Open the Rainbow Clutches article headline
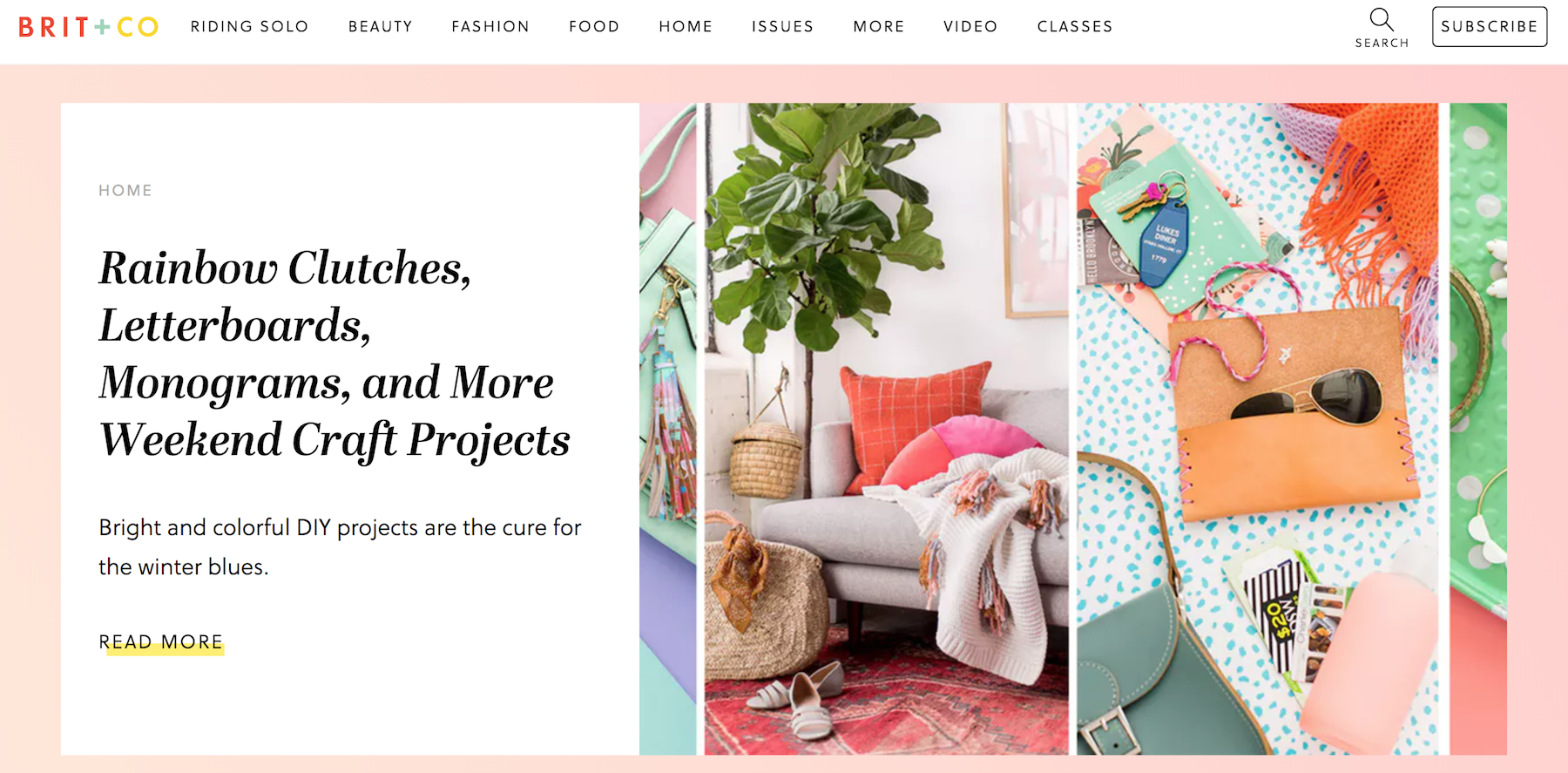 coord(335,353)
